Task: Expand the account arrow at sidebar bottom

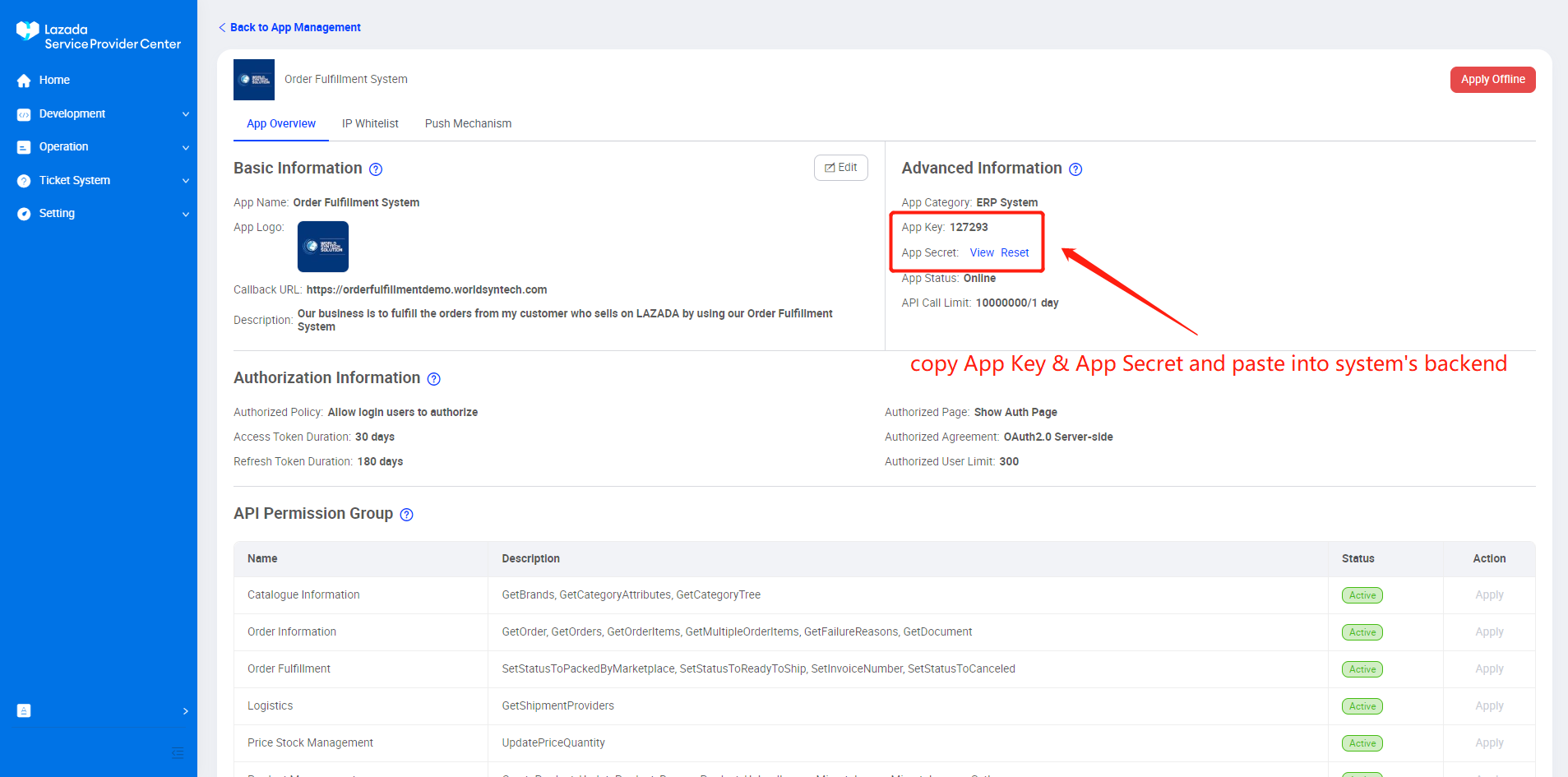Action: (186, 711)
